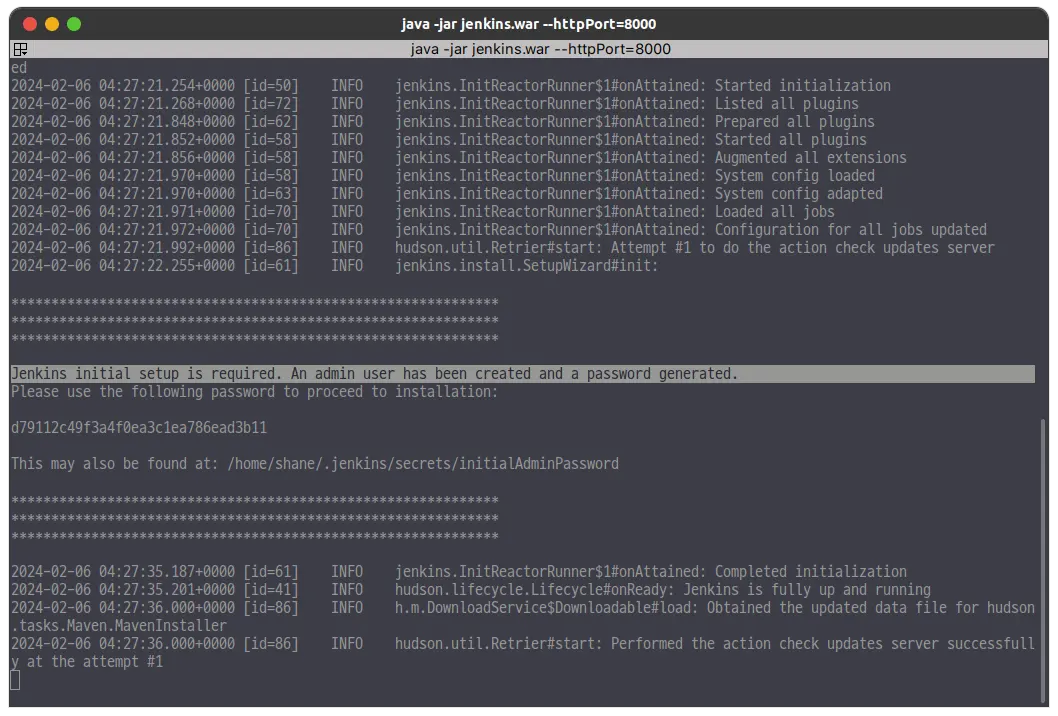Click the terminal vertical scrollbar
This screenshot has width=1058, height=716.
[x=1042, y=561]
